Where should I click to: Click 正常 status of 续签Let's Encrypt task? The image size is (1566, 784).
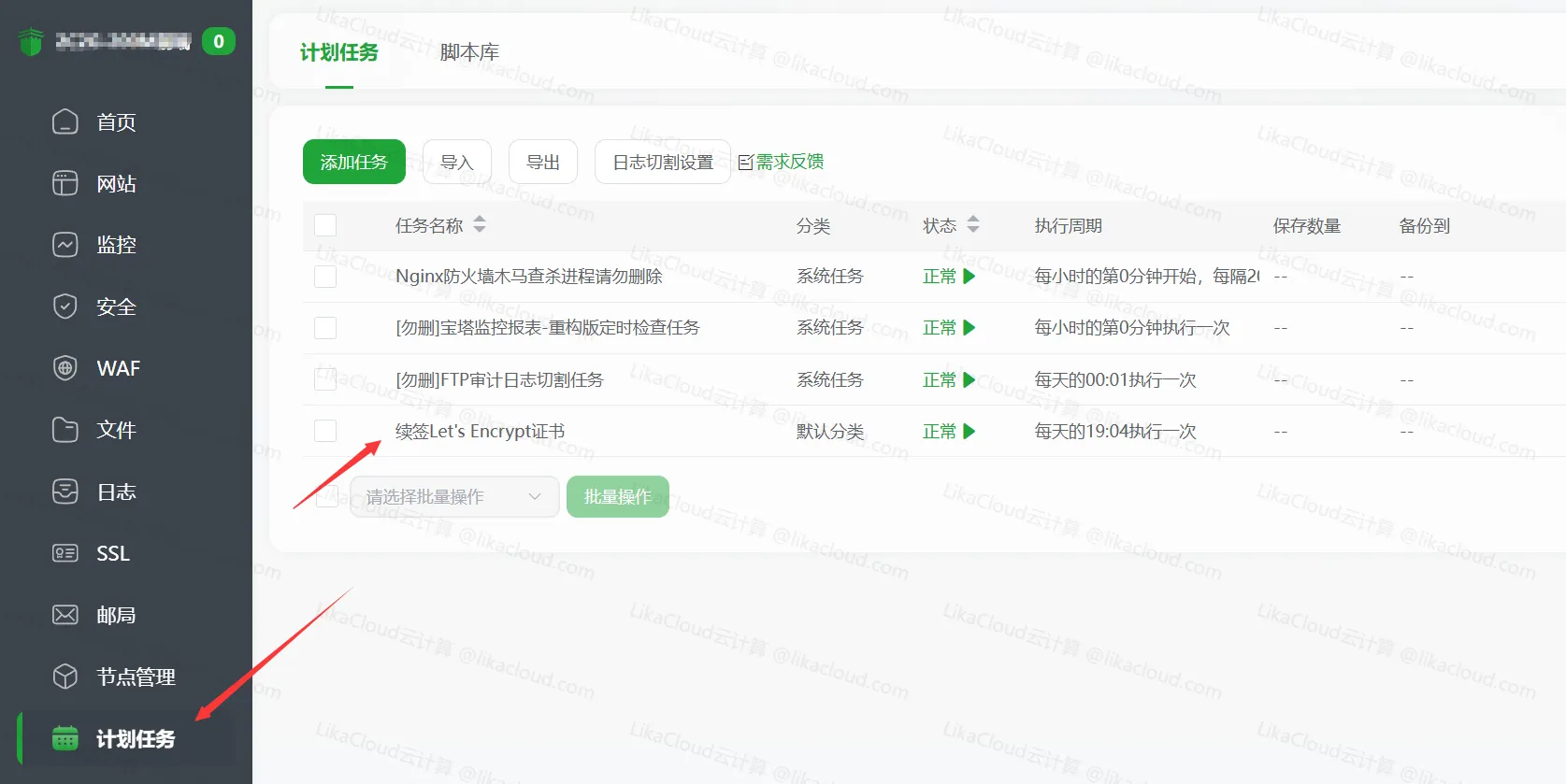coord(940,432)
